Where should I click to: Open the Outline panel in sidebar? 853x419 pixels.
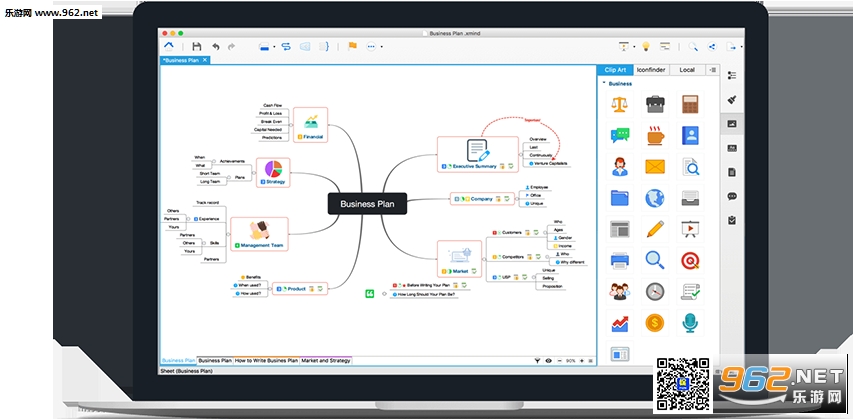[732, 75]
